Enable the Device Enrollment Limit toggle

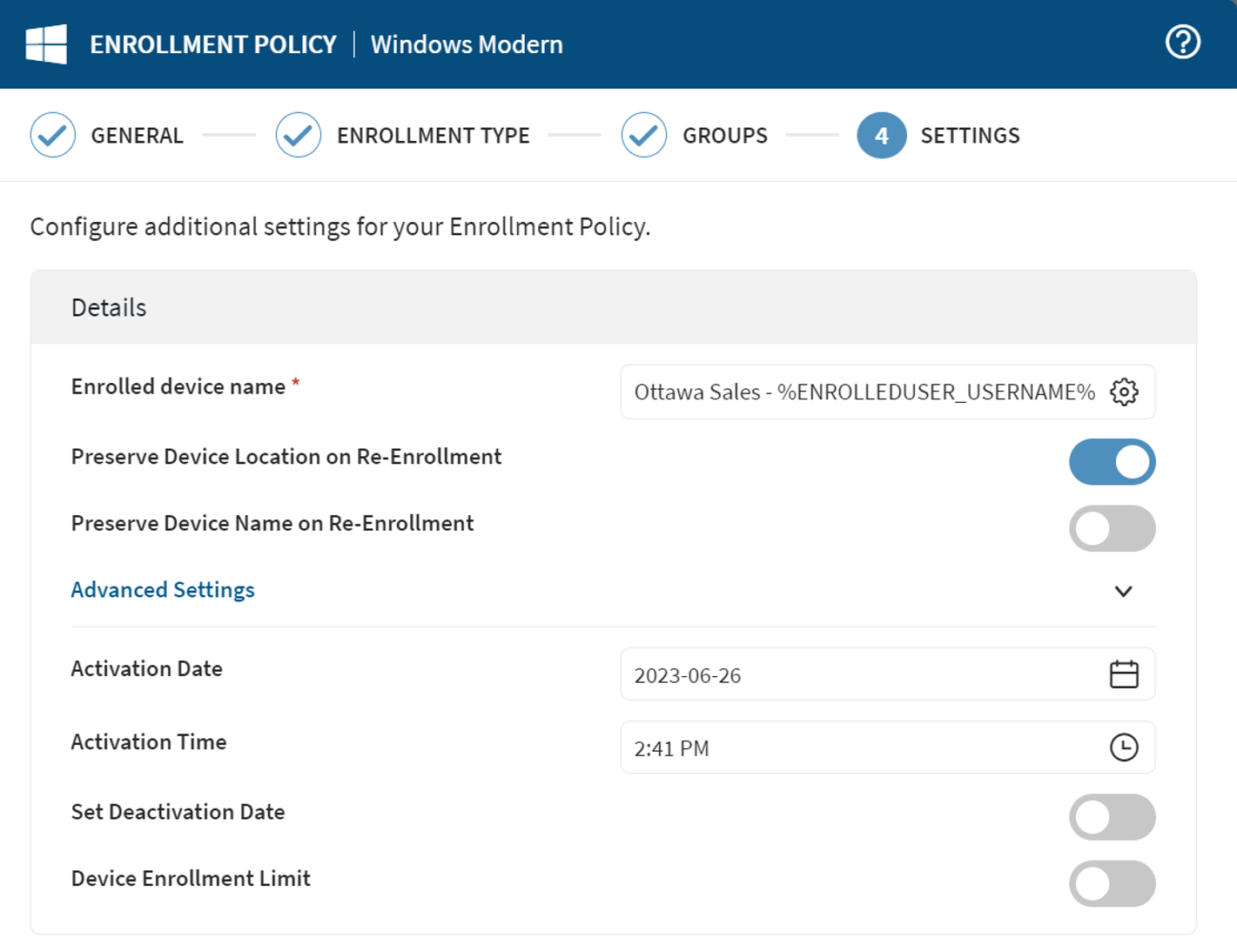1113,883
